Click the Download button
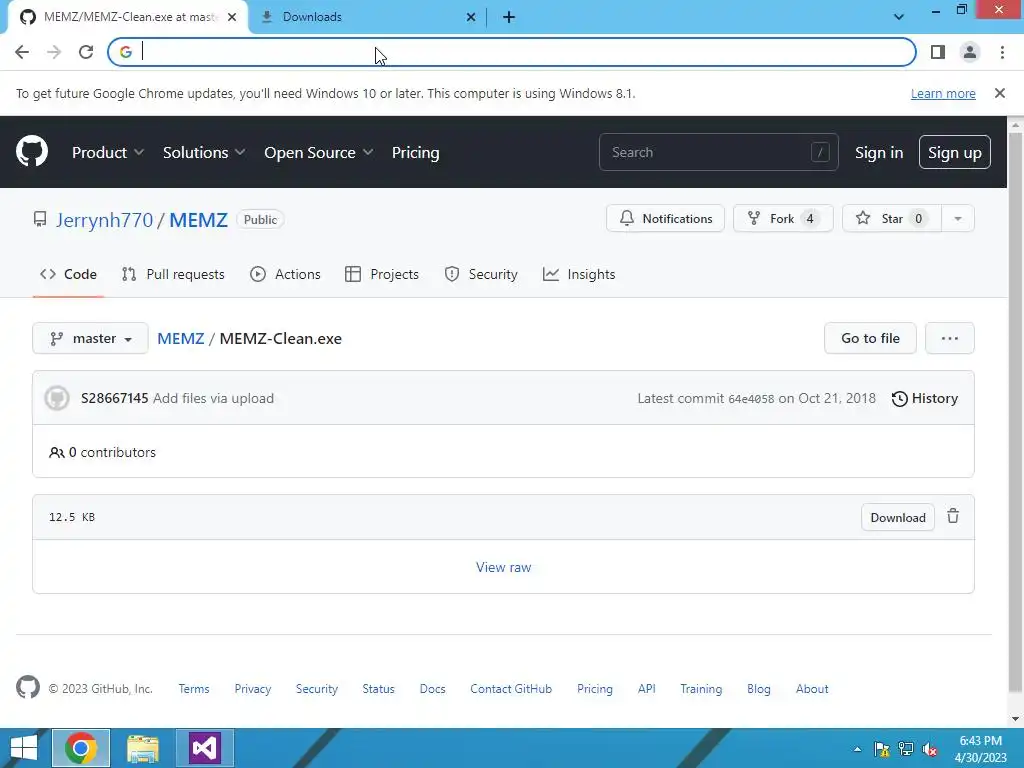The height and width of the screenshot is (768, 1024). coord(898,517)
